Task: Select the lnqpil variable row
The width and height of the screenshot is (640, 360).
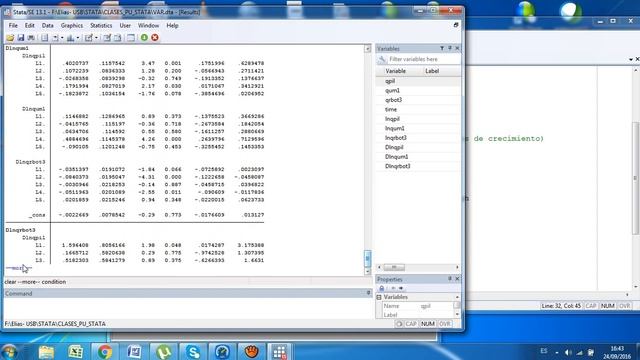Action: click(x=418, y=119)
